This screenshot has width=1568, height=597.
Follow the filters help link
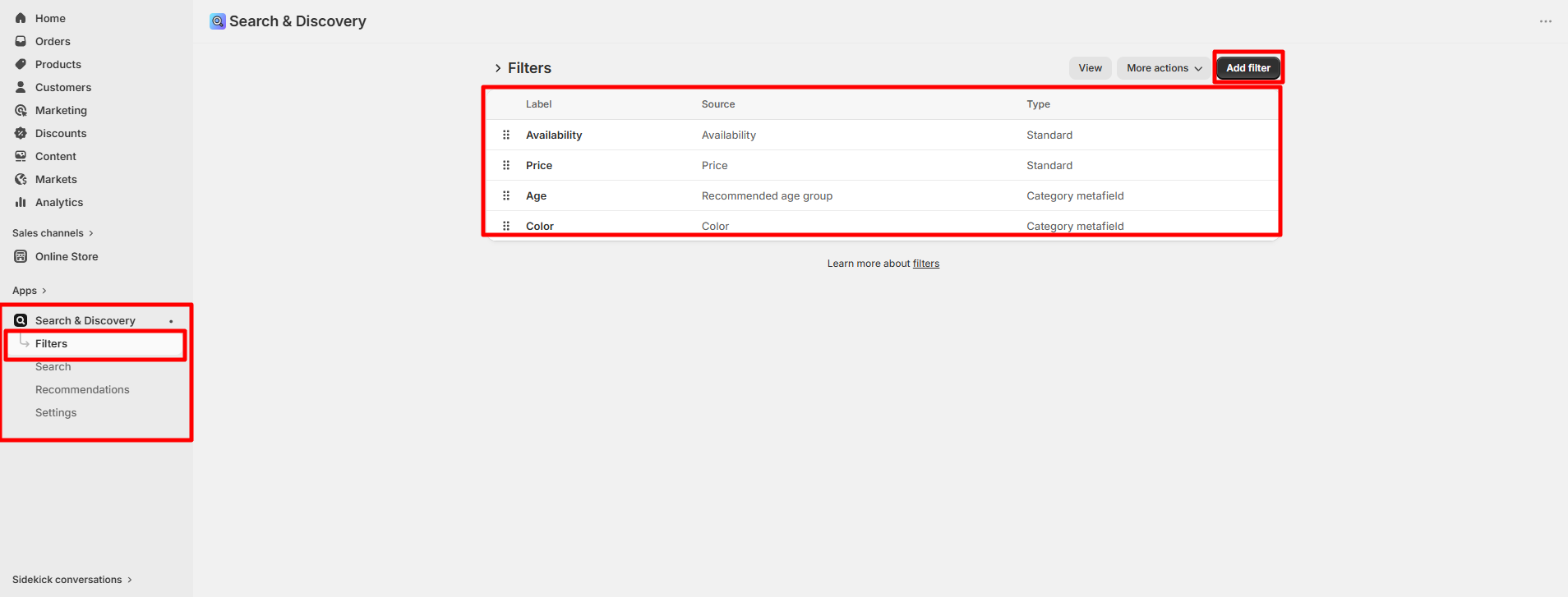tap(925, 264)
